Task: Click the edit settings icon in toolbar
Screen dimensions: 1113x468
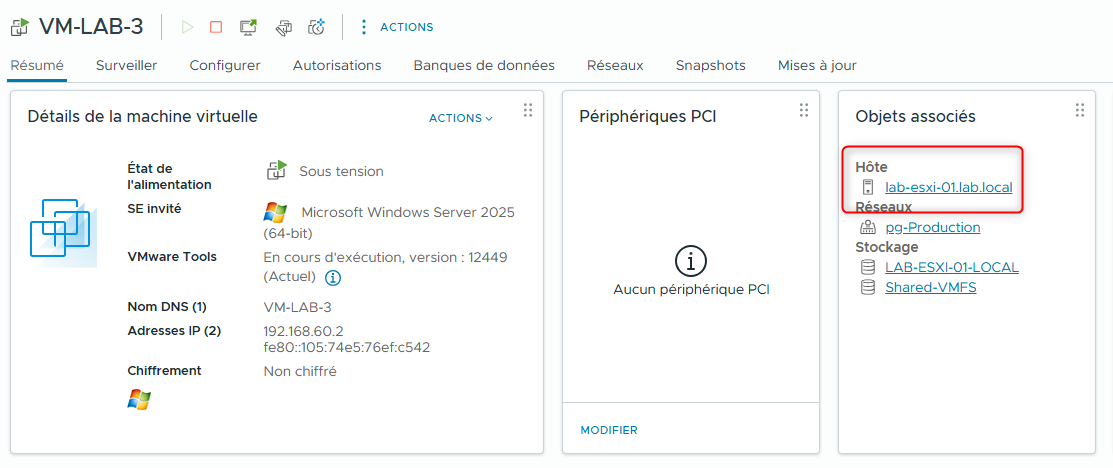Action: click(283, 27)
